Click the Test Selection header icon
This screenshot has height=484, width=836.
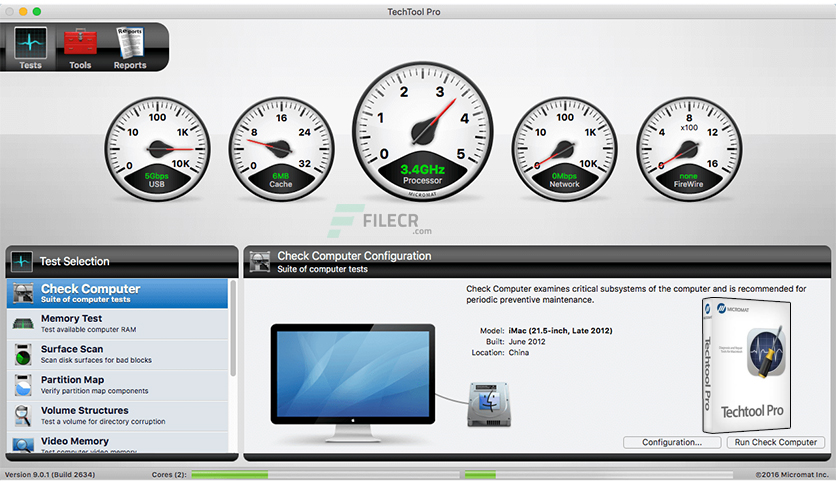tap(21, 261)
